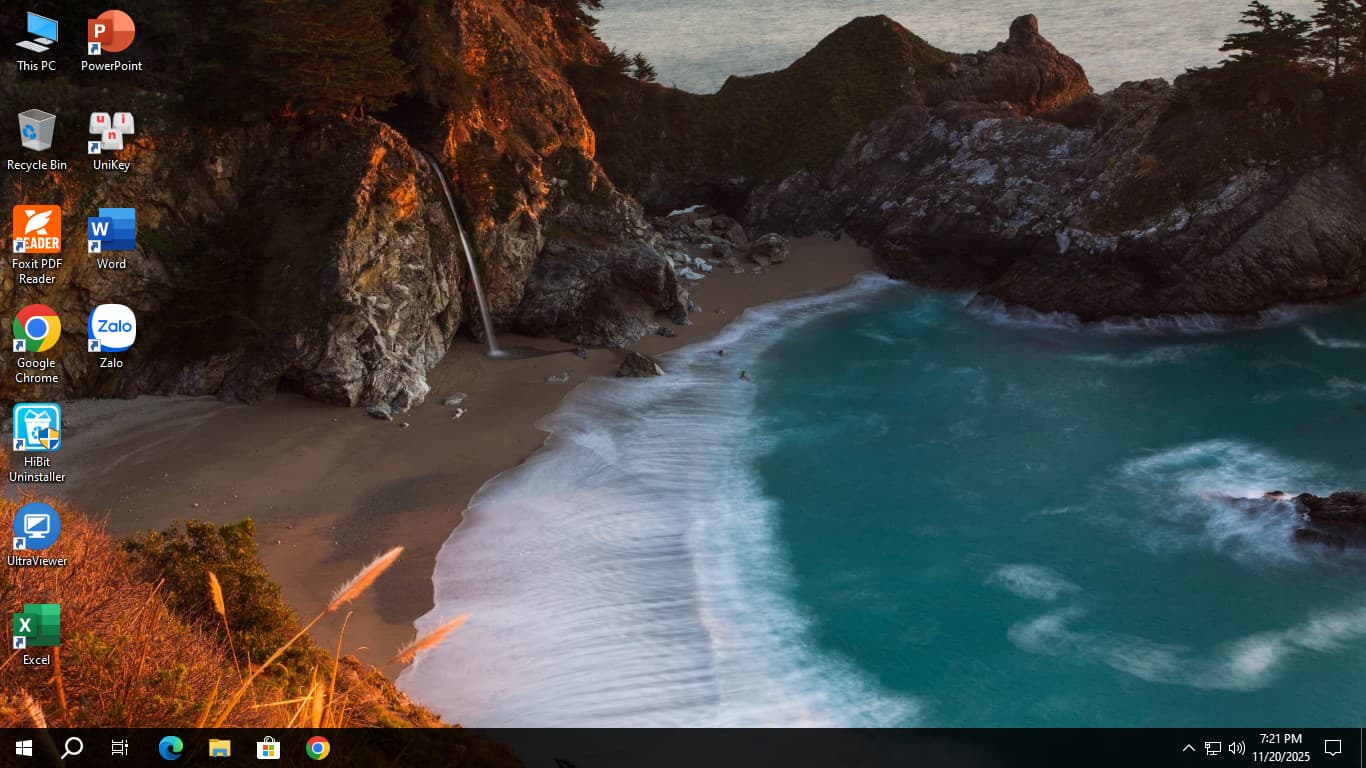Launch Microsoft PowerPoint
1366x768 pixels.
(x=111, y=30)
